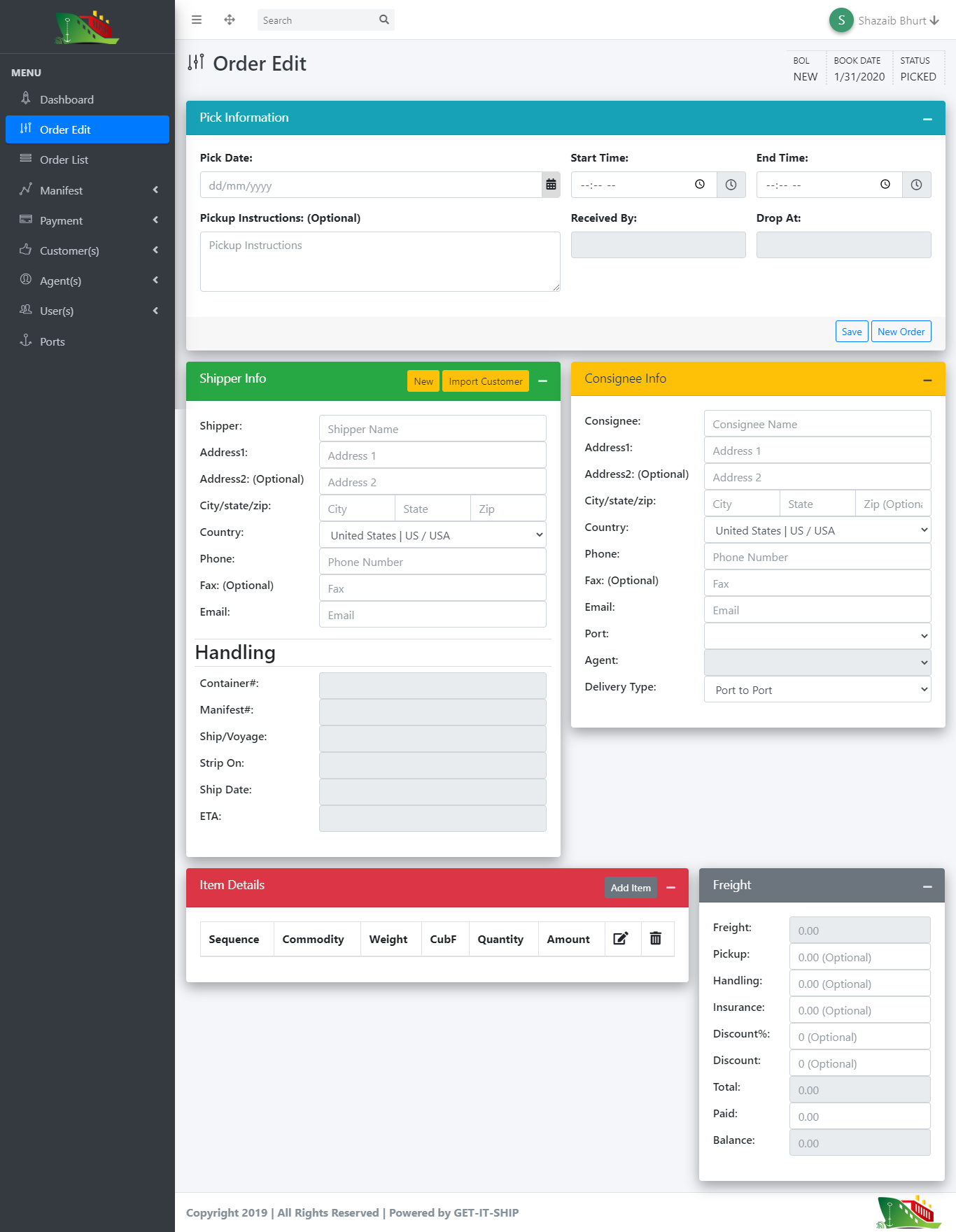Click the Consignee Name input field
The width and height of the screenshot is (956, 1232).
tap(817, 424)
